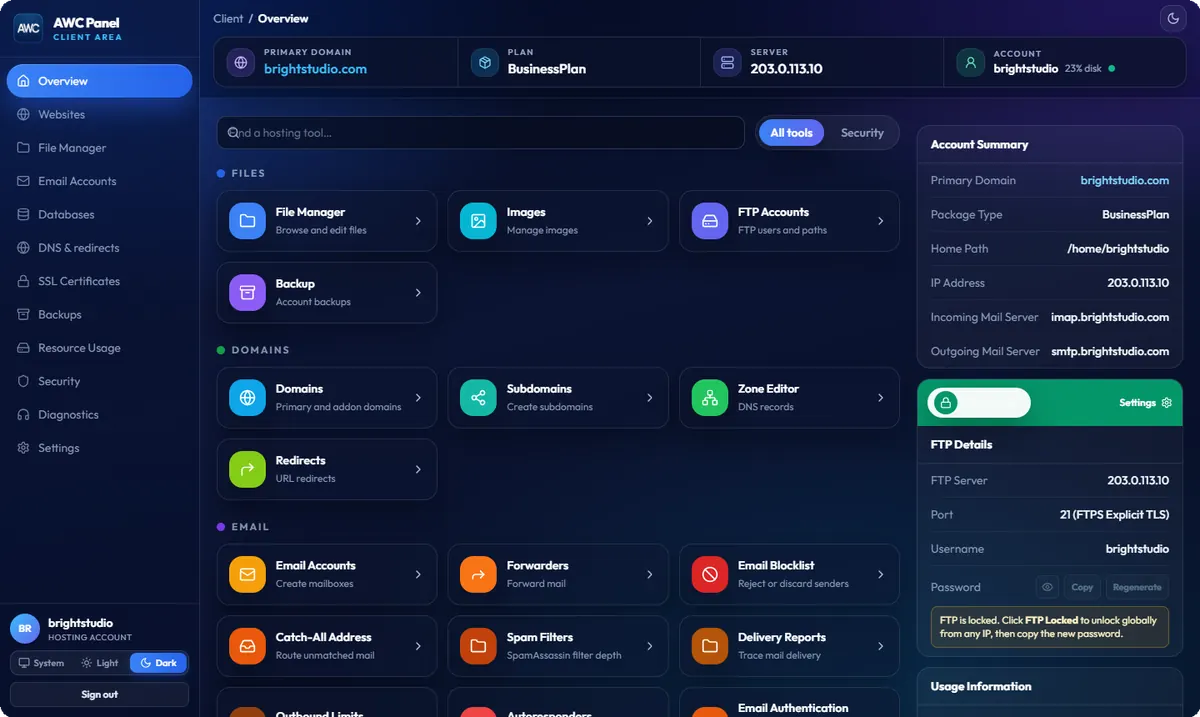Expand Zone Editor card chevron
This screenshot has height=717, width=1200.
(880, 398)
